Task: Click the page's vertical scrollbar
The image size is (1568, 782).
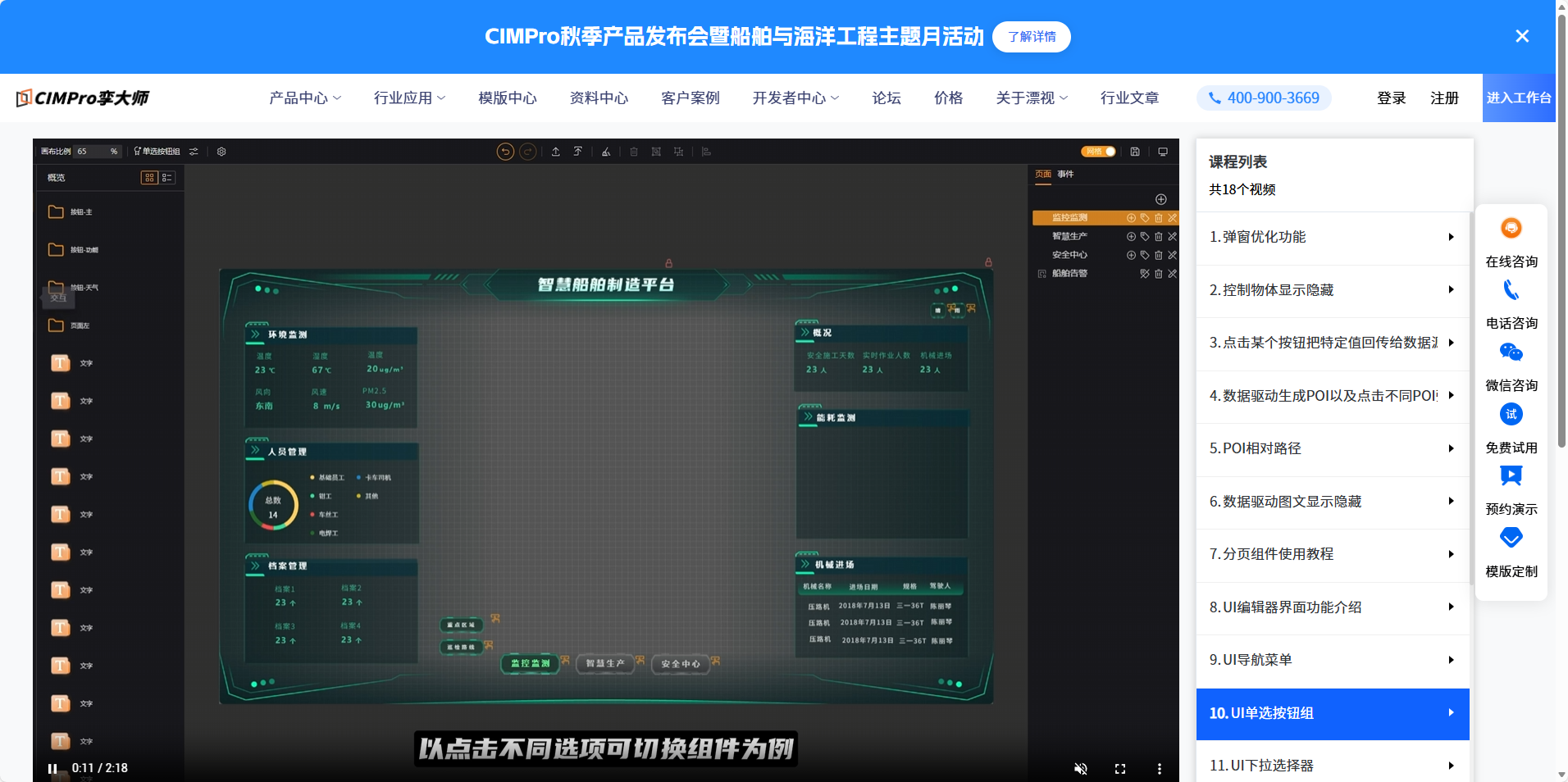Action: click(1561, 230)
